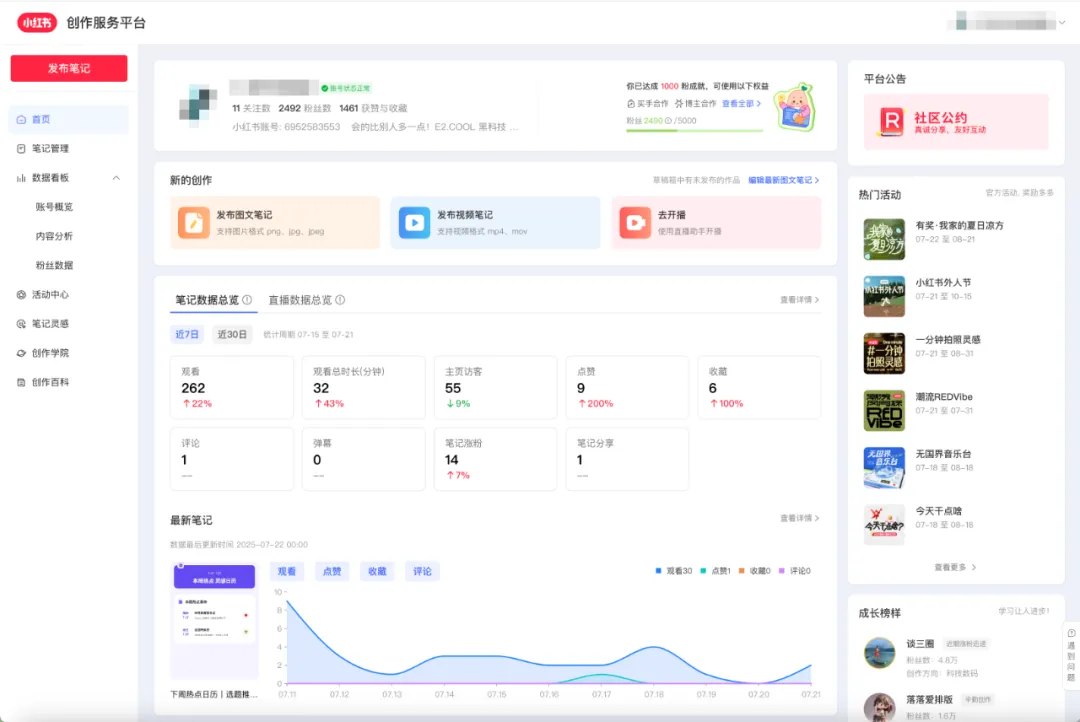Select 去开播 to start a livestream
Image resolution: width=1080 pixels, height=722 pixels.
[x=716, y=222]
